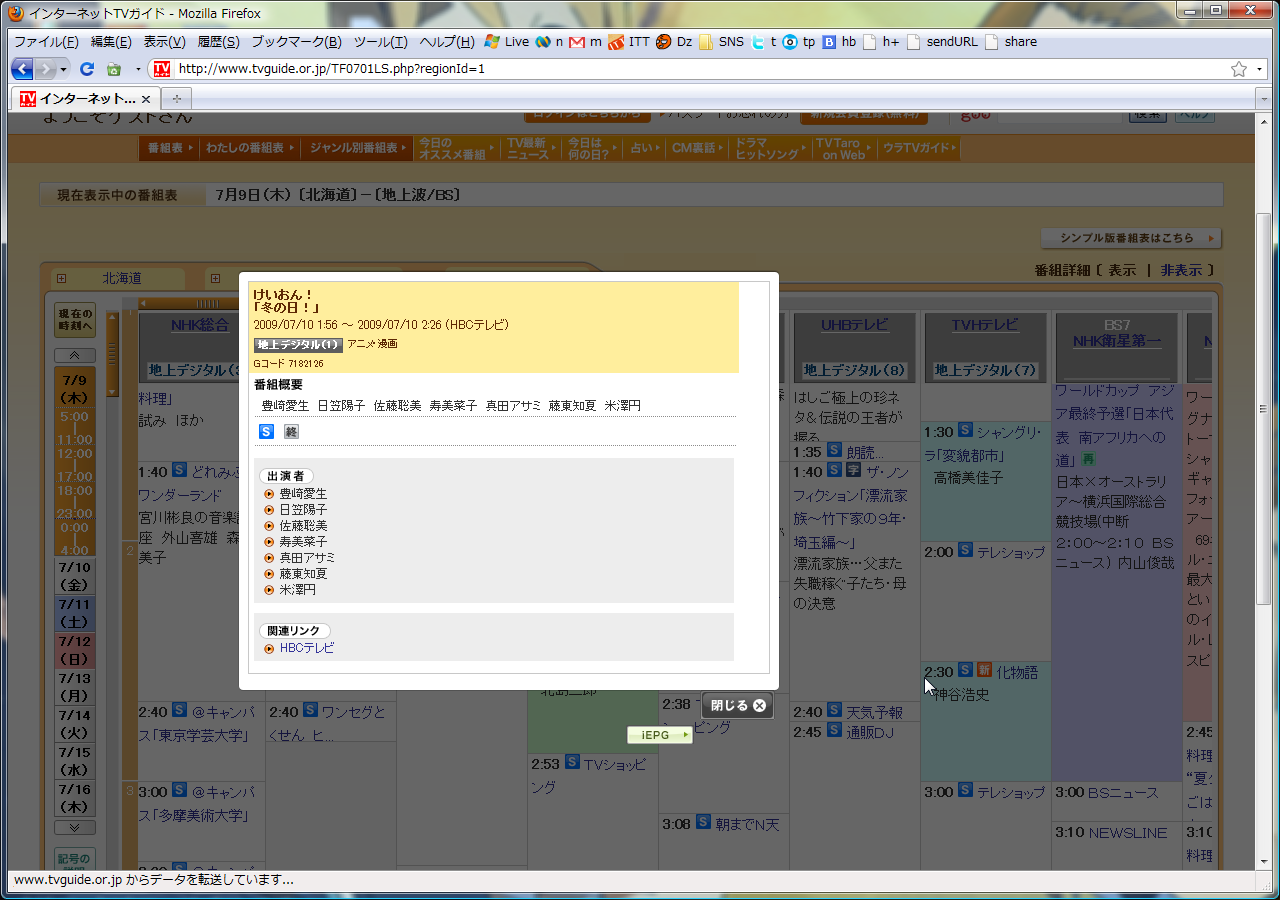Select the ジャンル別番組表 site tab
Viewport: 1280px width, 900px height.
point(359,148)
